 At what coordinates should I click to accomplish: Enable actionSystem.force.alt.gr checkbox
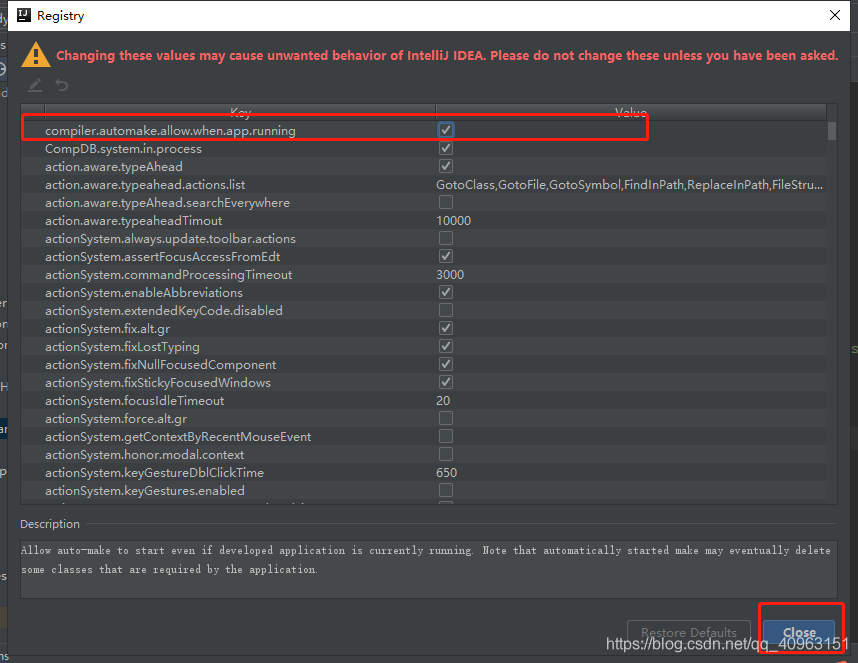pos(446,418)
